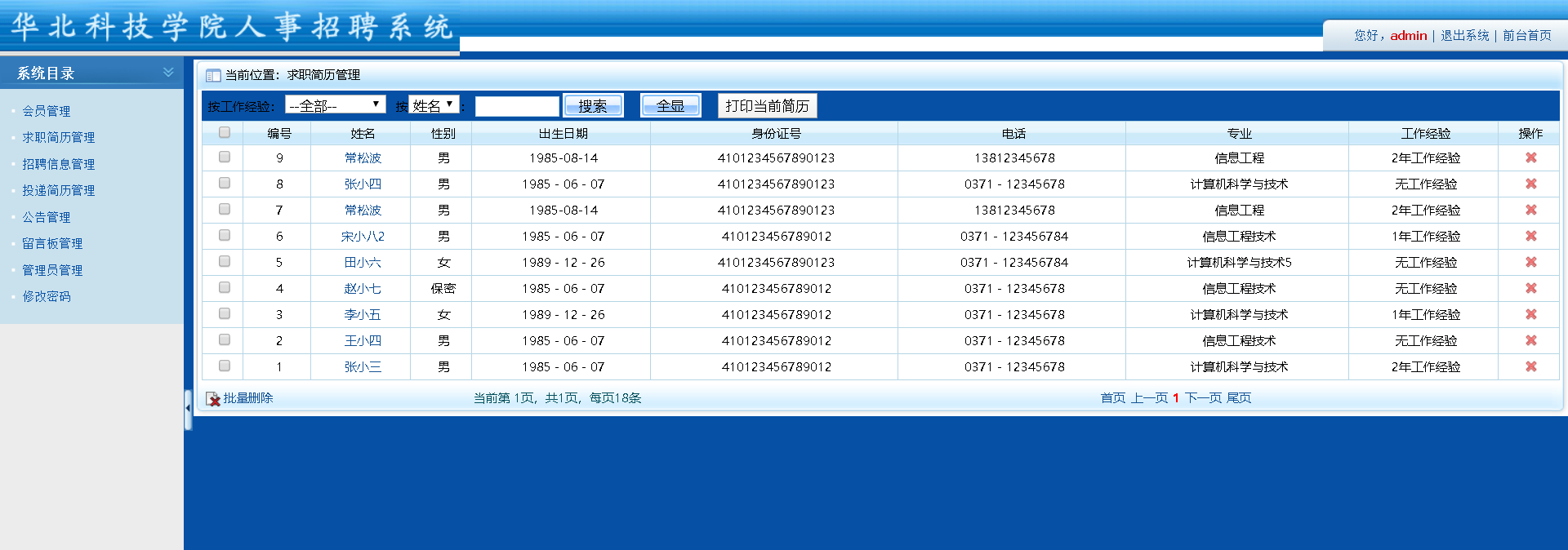Jump to 尾页 in pagination

[x=1239, y=398]
